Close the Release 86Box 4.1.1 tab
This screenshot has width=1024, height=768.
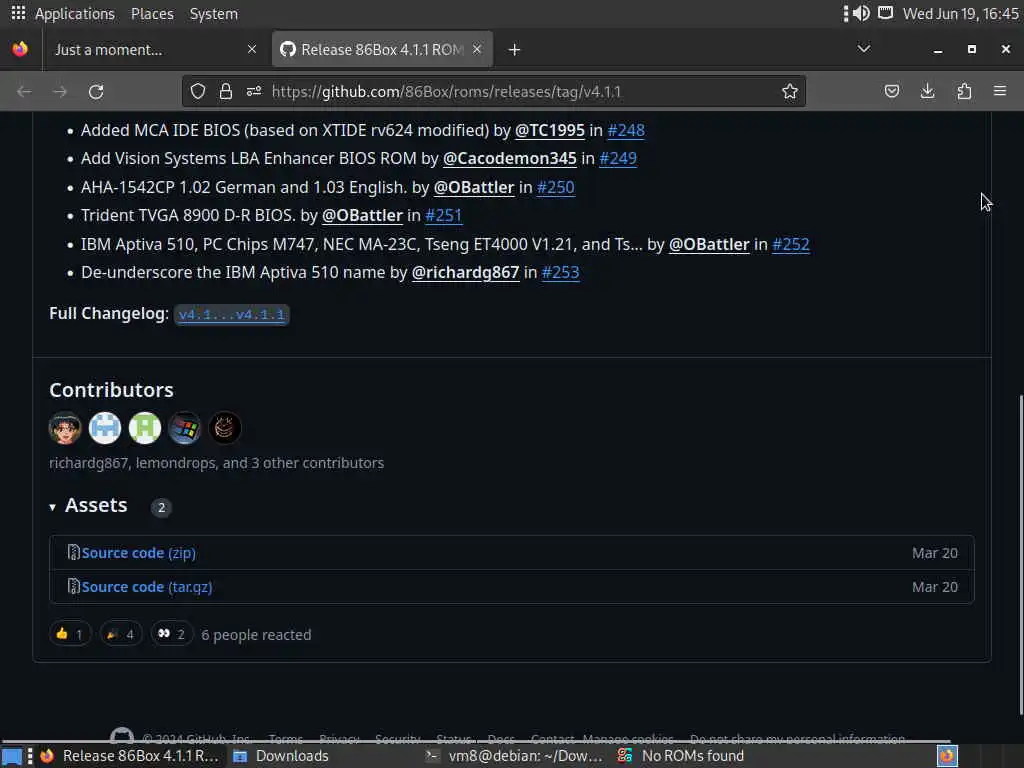pos(477,49)
